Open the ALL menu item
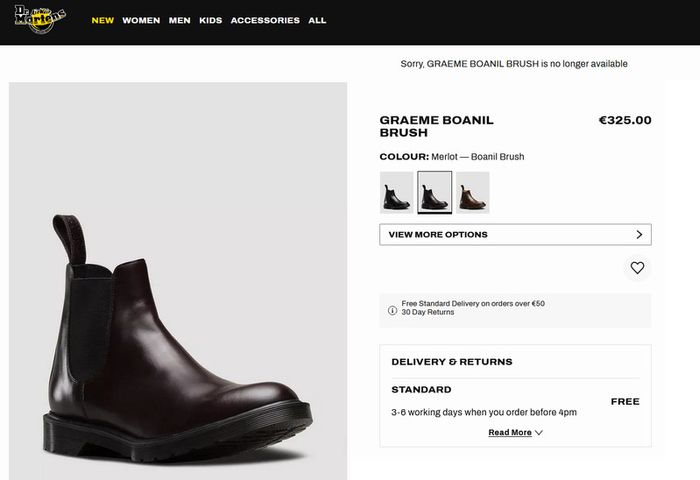 tap(317, 20)
